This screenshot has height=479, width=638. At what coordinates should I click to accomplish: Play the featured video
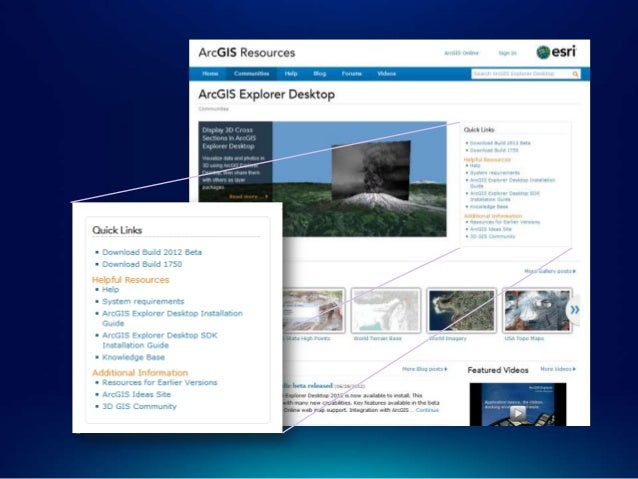[518, 413]
